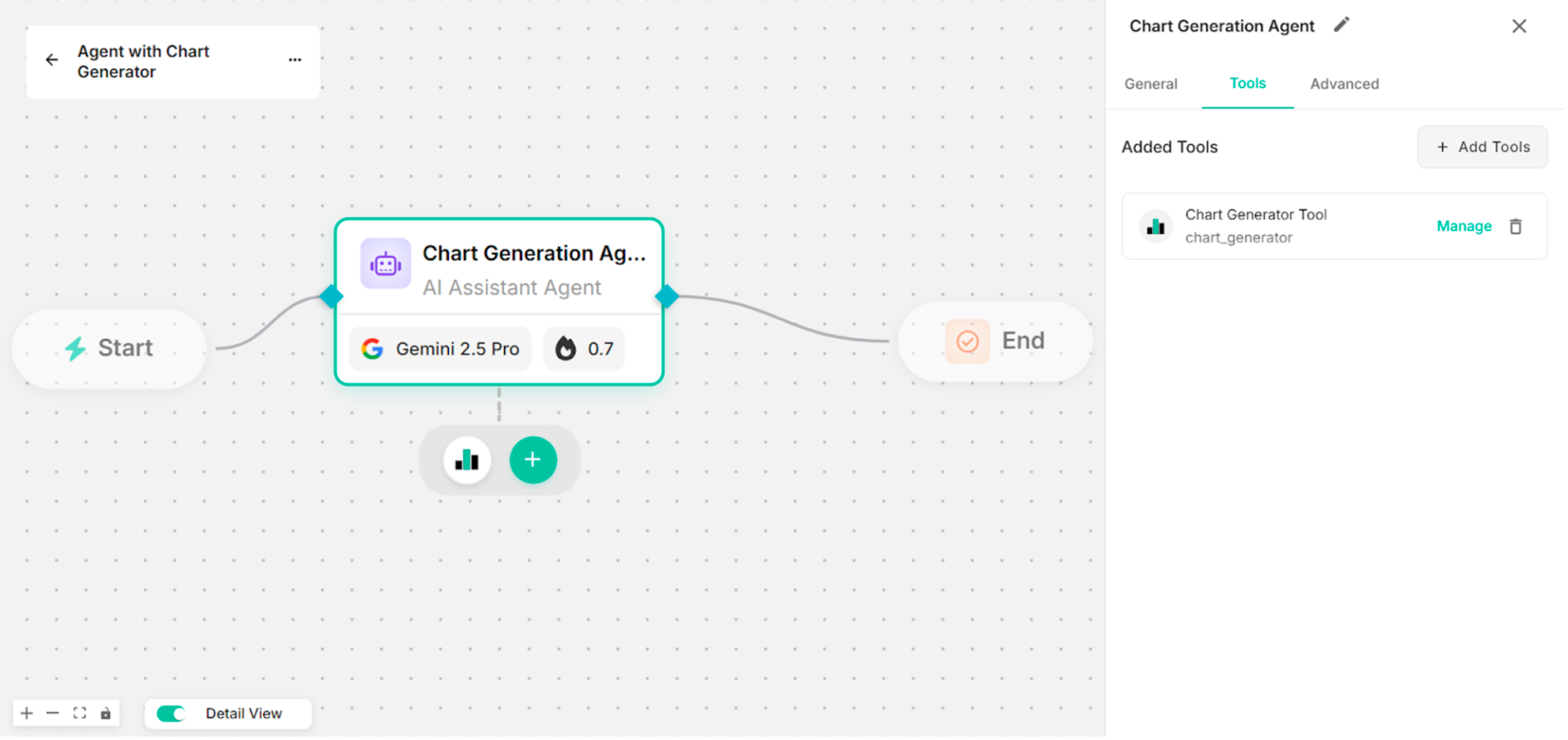Switch to the General tab
The image size is (1568, 740).
pyautogui.click(x=1150, y=83)
